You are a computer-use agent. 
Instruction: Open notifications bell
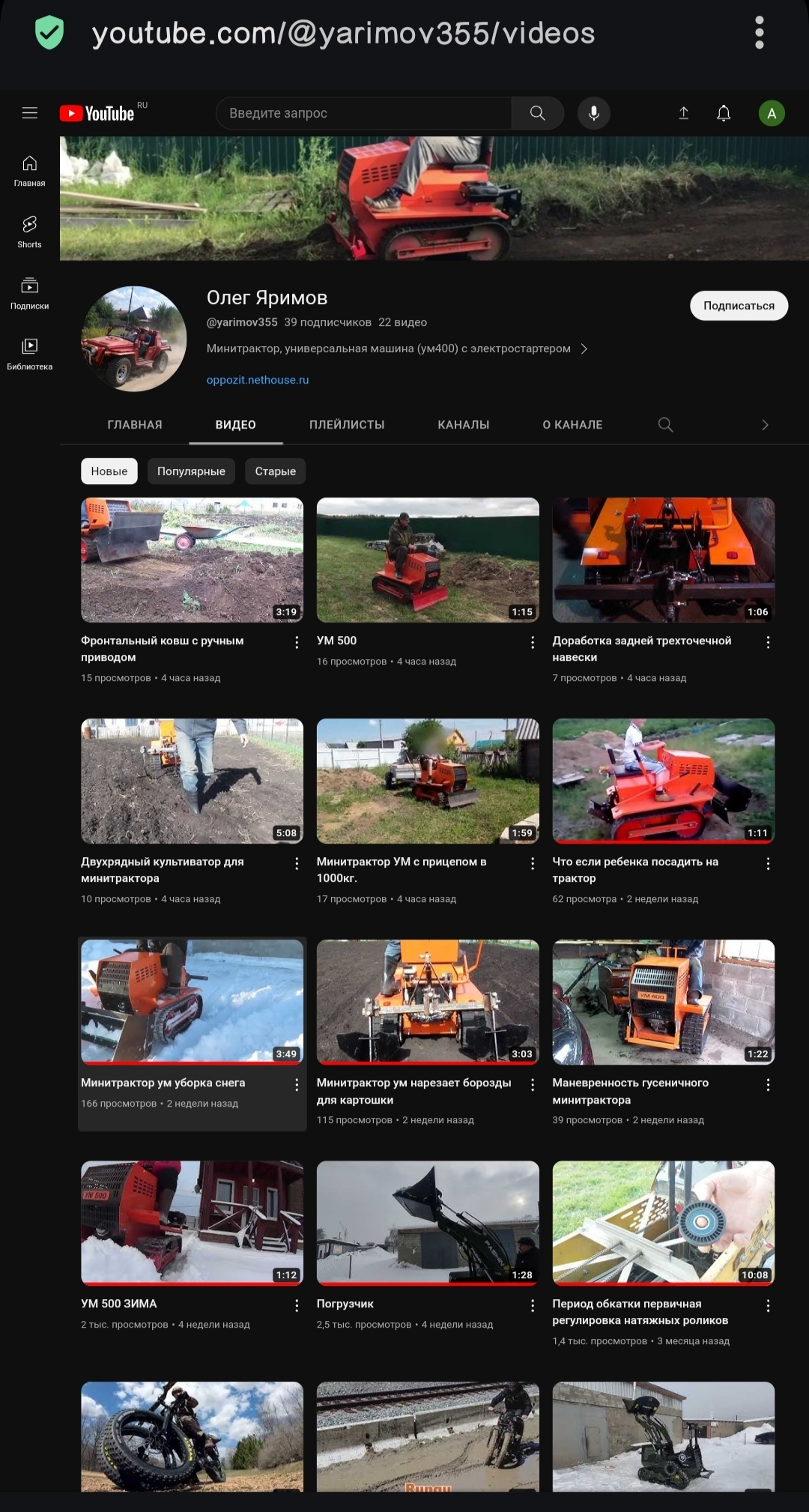[x=724, y=113]
